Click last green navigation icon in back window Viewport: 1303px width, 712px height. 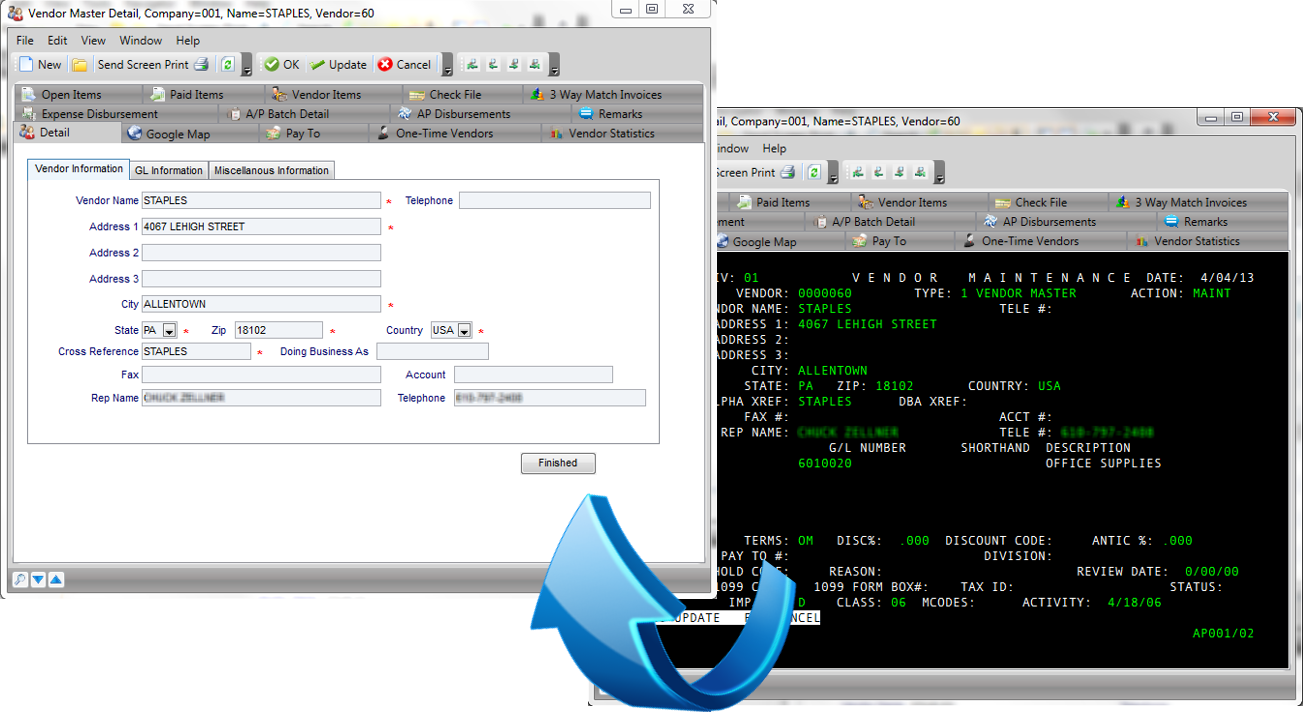click(922, 172)
